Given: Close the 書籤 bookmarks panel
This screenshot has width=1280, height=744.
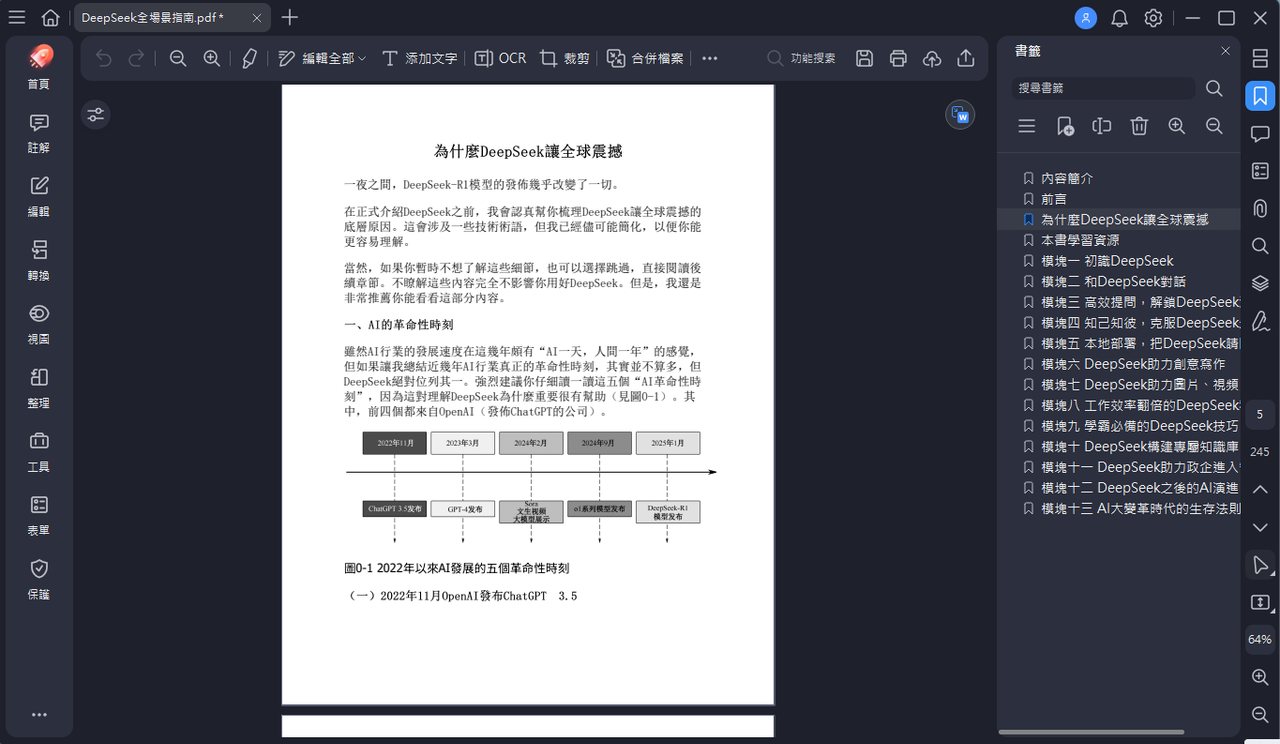Looking at the screenshot, I should [x=1226, y=51].
